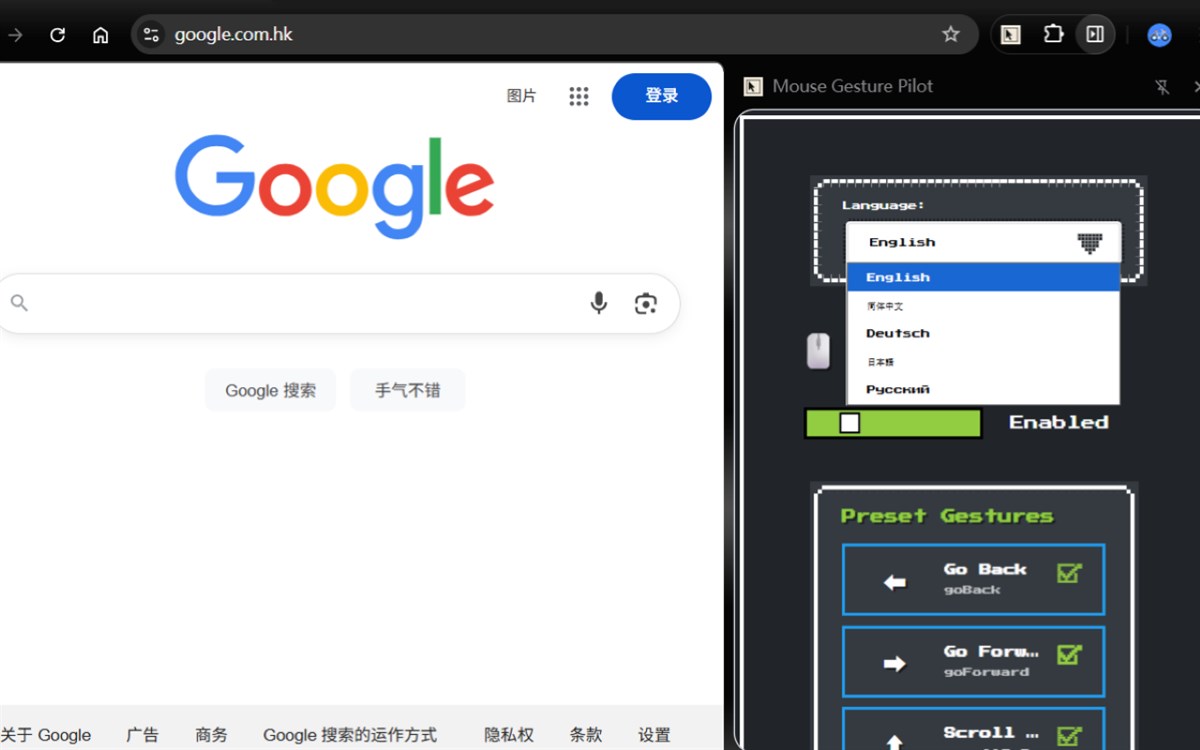Uncheck the Go Forward gesture checkbox
Image resolution: width=1200 pixels, height=750 pixels.
1069,654
